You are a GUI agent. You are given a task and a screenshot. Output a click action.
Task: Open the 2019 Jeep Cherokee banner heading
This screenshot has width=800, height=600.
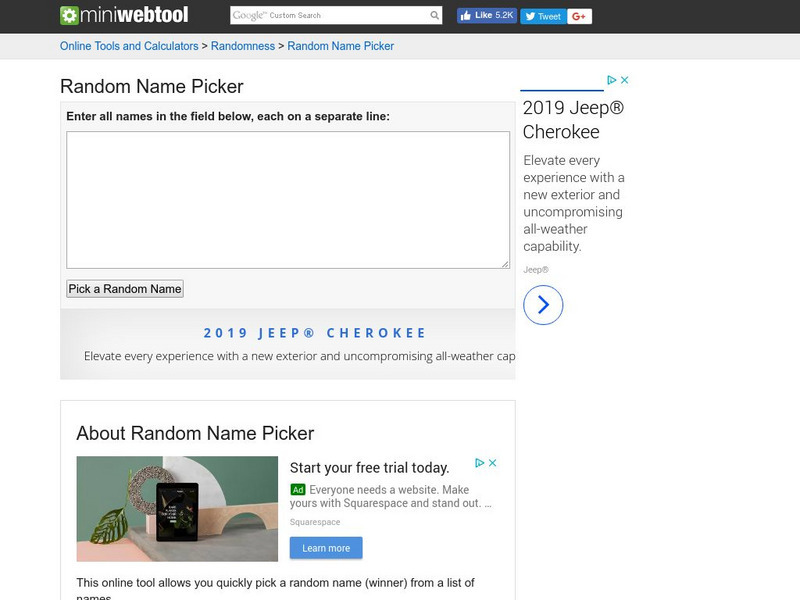315,333
